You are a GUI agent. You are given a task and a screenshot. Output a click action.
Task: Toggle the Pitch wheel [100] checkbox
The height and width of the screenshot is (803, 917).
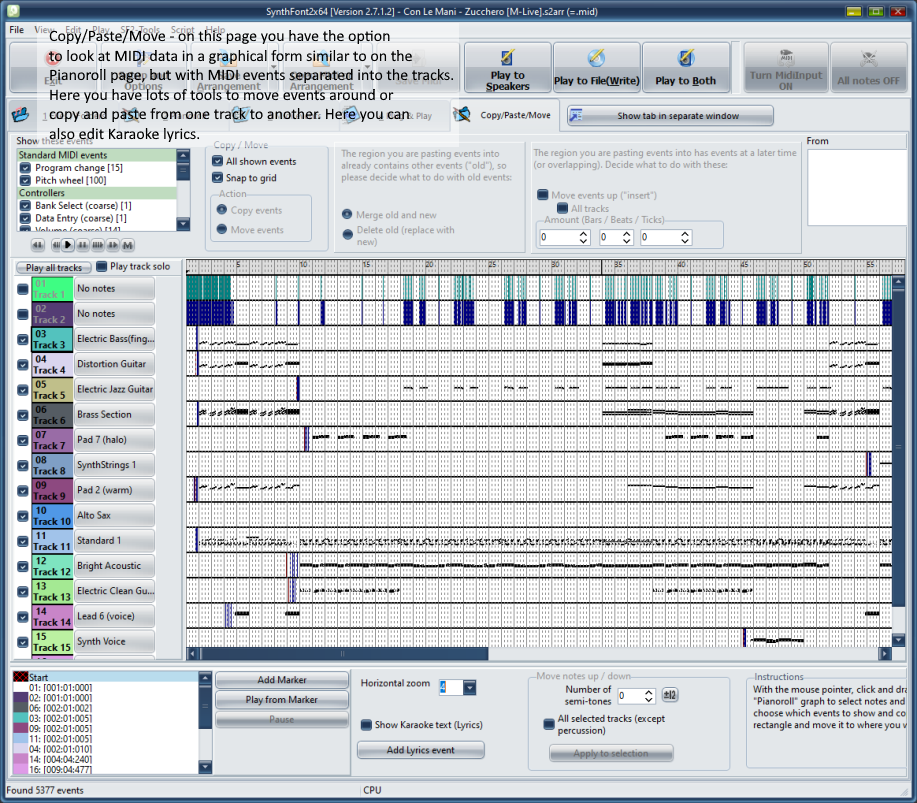[25, 180]
